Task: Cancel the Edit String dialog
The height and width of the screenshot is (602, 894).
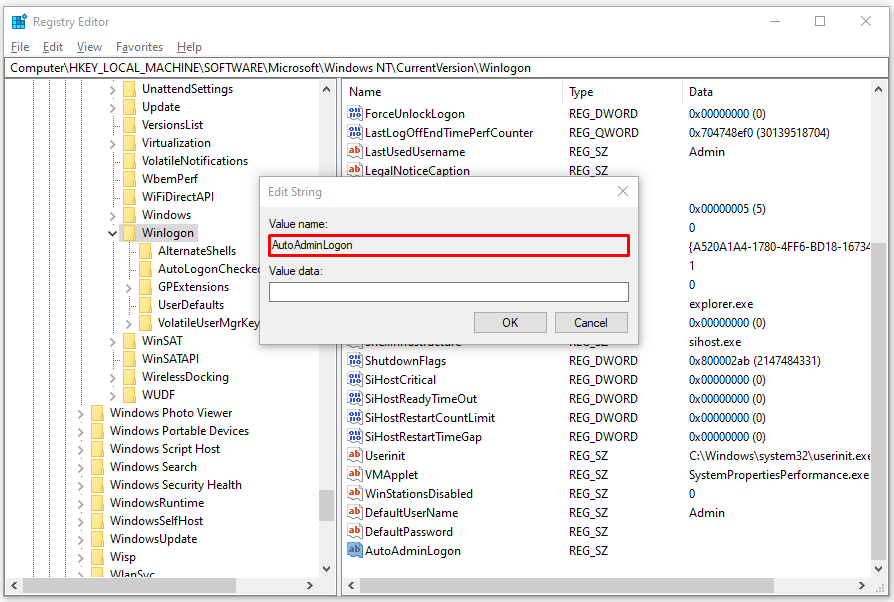Action: pos(591,323)
